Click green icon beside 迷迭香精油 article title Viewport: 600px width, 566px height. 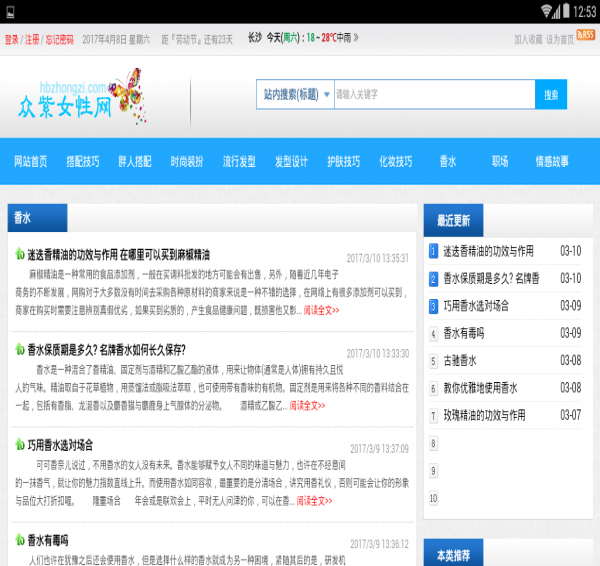pos(20,254)
